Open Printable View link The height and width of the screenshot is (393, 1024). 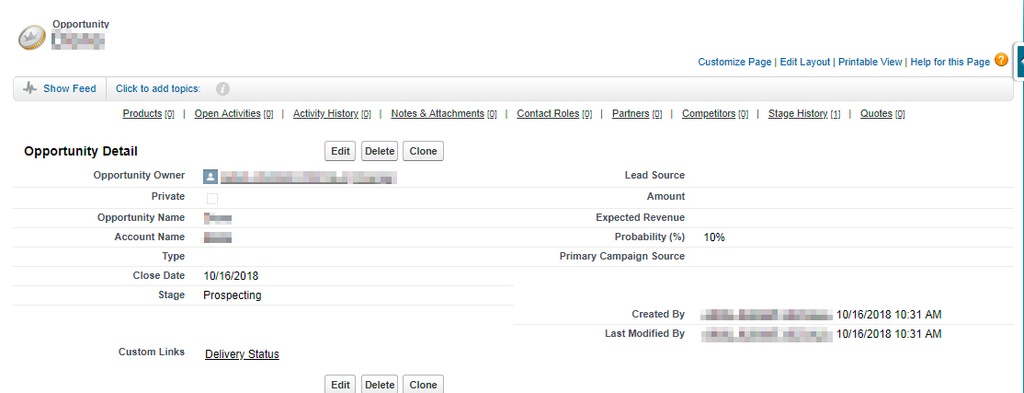(870, 62)
